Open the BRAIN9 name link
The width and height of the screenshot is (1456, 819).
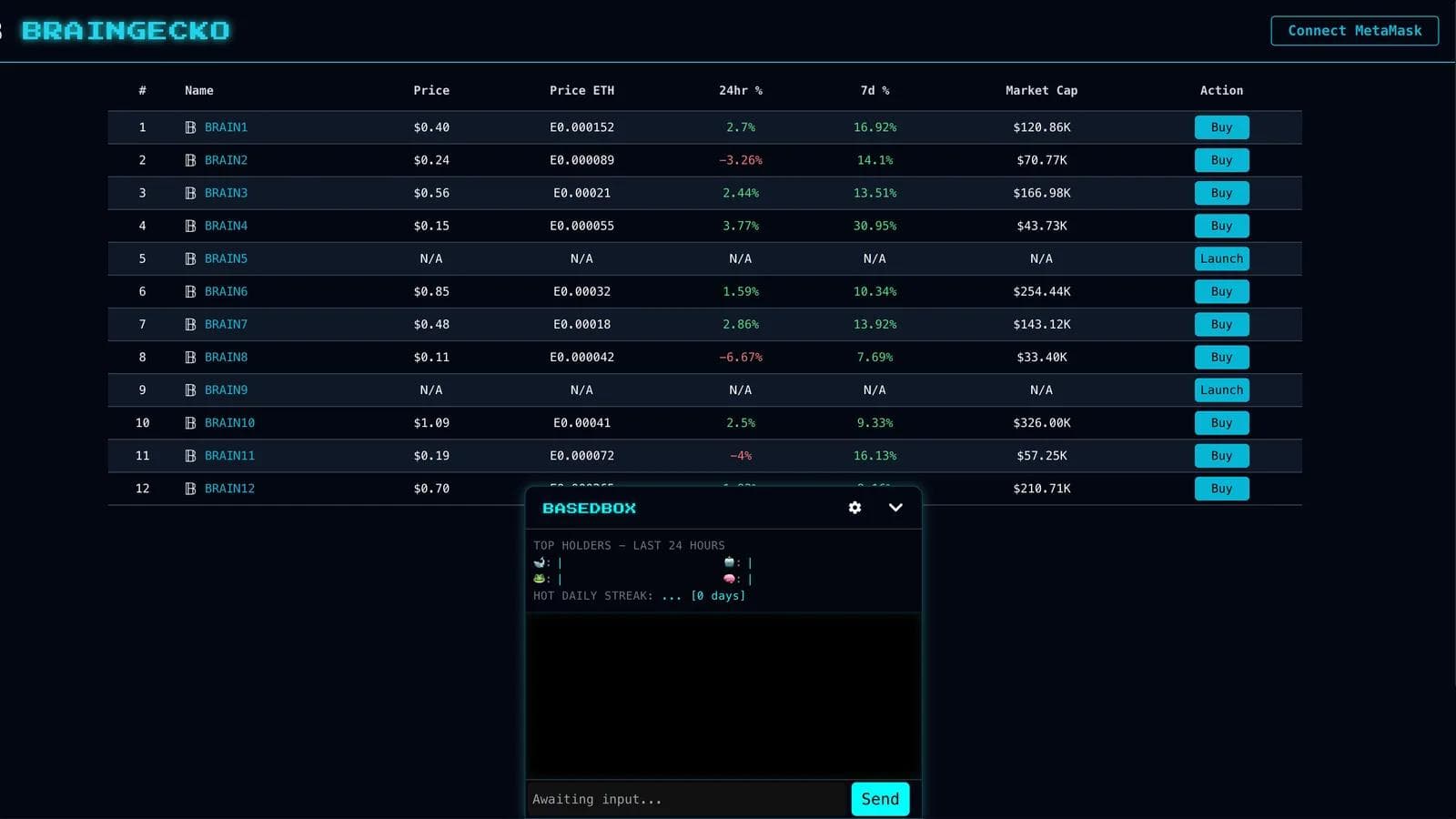coord(226,389)
